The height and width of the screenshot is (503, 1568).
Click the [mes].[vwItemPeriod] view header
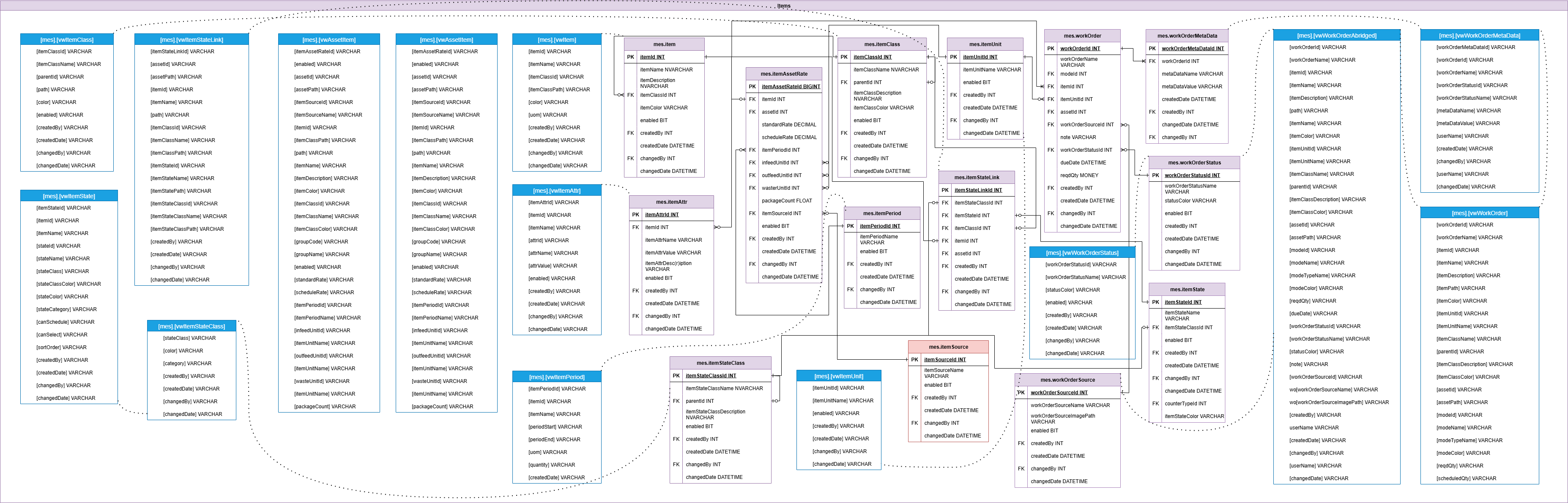[557, 377]
